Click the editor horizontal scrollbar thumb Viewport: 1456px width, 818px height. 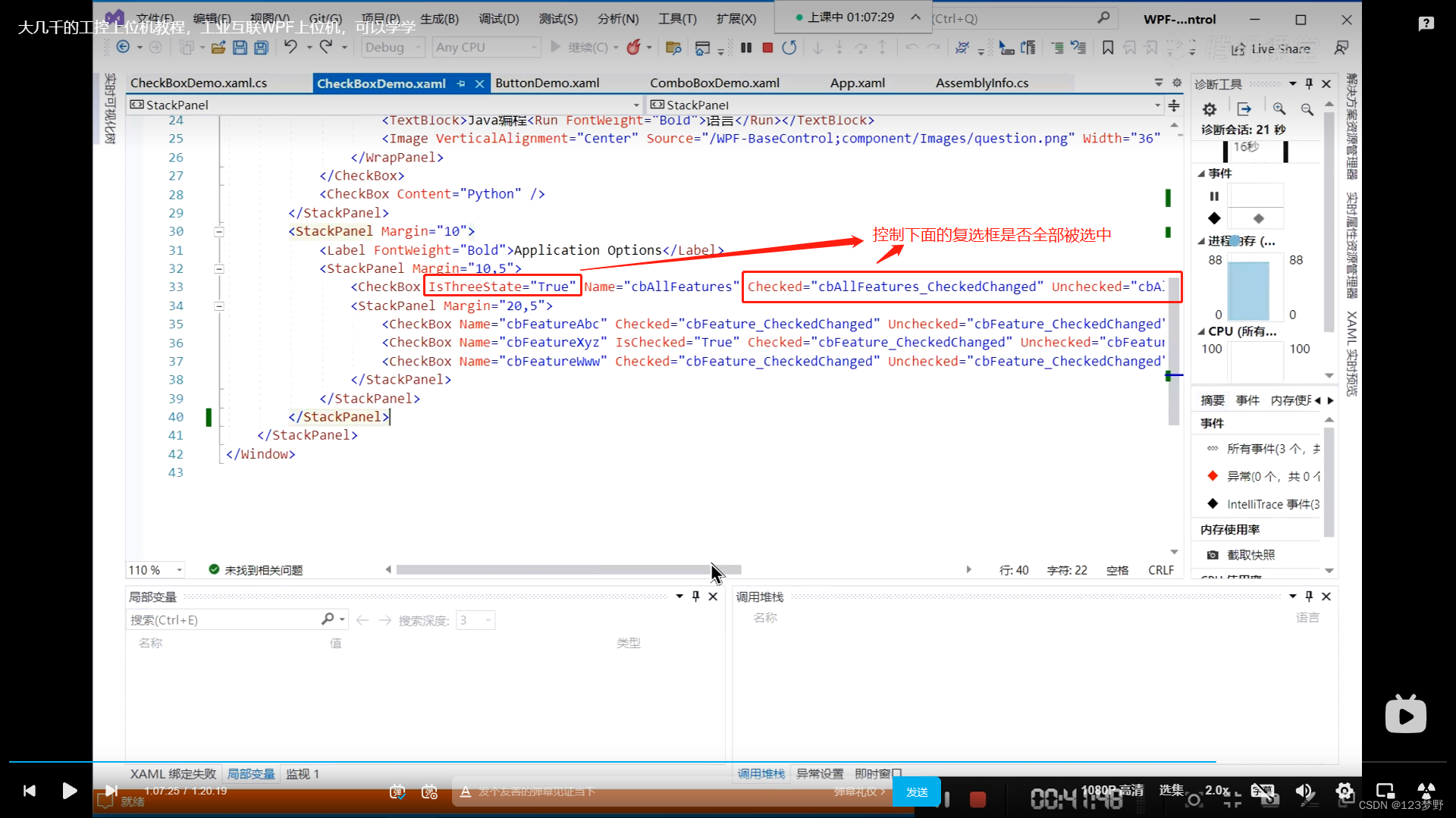click(569, 570)
